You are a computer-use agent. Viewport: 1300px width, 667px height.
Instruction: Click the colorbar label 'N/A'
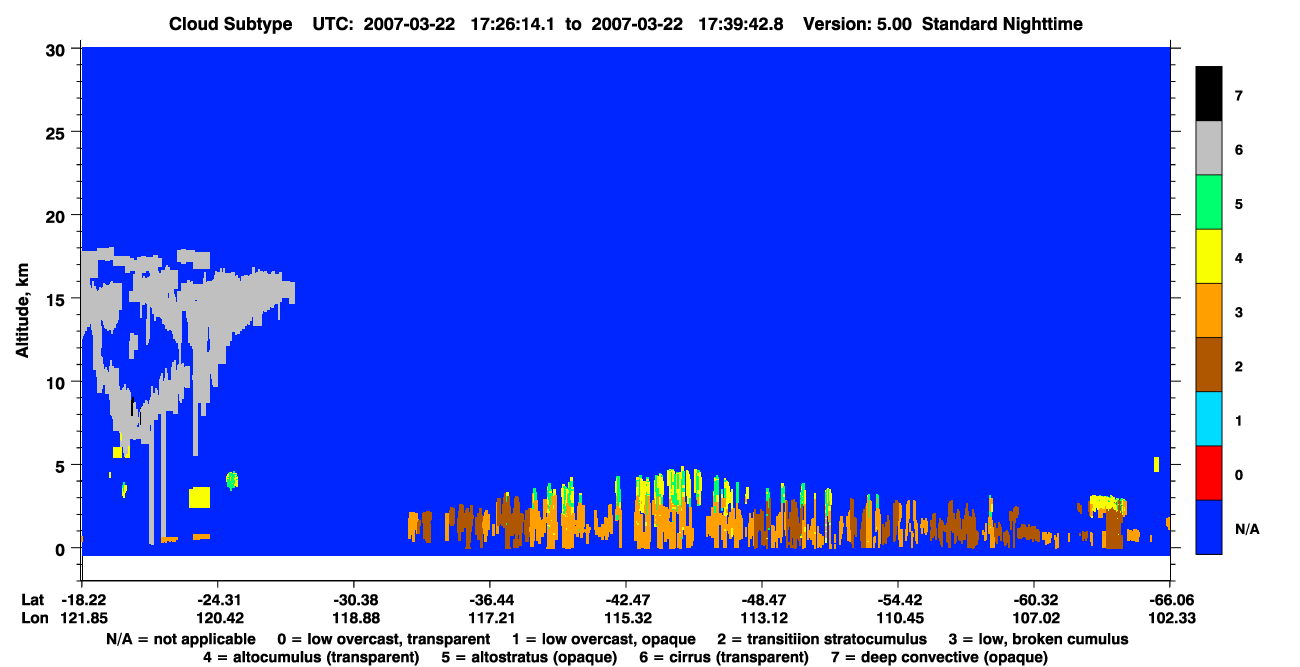click(1248, 528)
